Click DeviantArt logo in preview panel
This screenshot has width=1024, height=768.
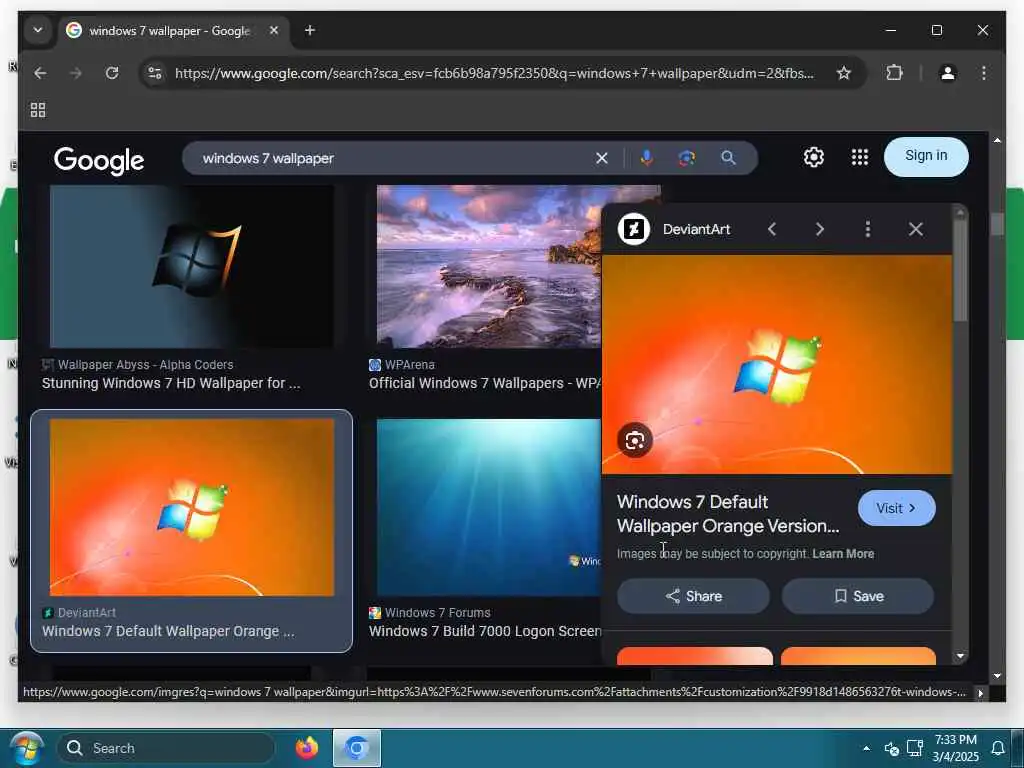pos(633,229)
